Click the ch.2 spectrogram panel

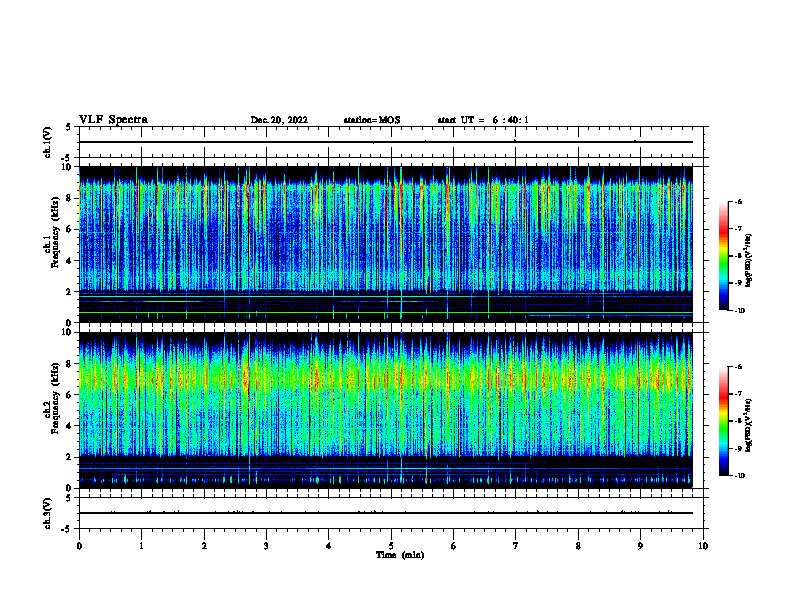386,410
